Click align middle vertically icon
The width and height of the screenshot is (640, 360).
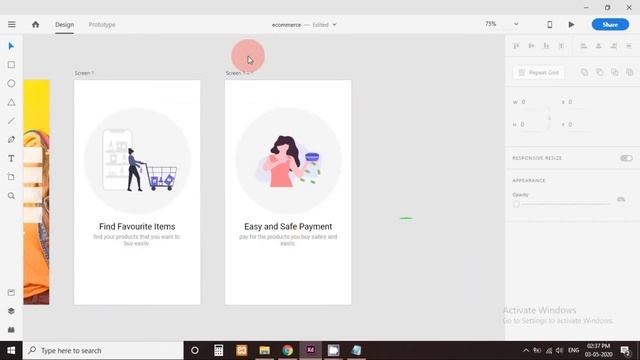pyautogui.click(x=531, y=46)
